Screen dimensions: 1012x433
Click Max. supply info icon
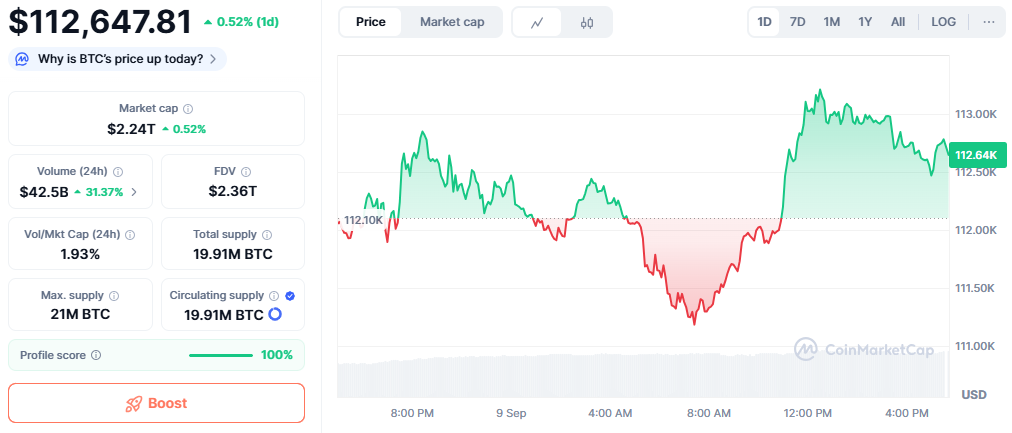pyautogui.click(x=113, y=296)
